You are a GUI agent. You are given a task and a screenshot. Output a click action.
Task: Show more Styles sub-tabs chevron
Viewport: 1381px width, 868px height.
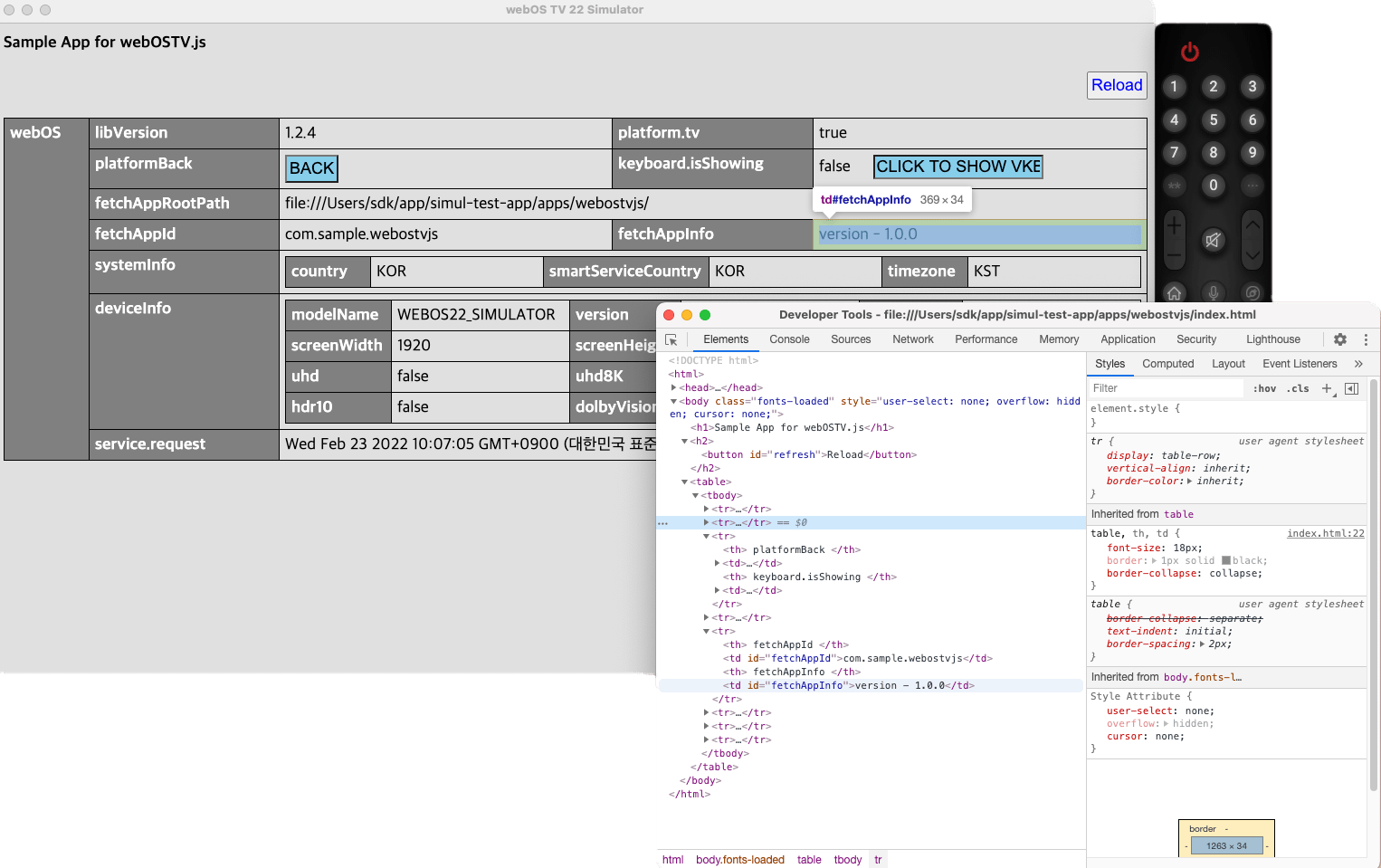coord(1358,364)
